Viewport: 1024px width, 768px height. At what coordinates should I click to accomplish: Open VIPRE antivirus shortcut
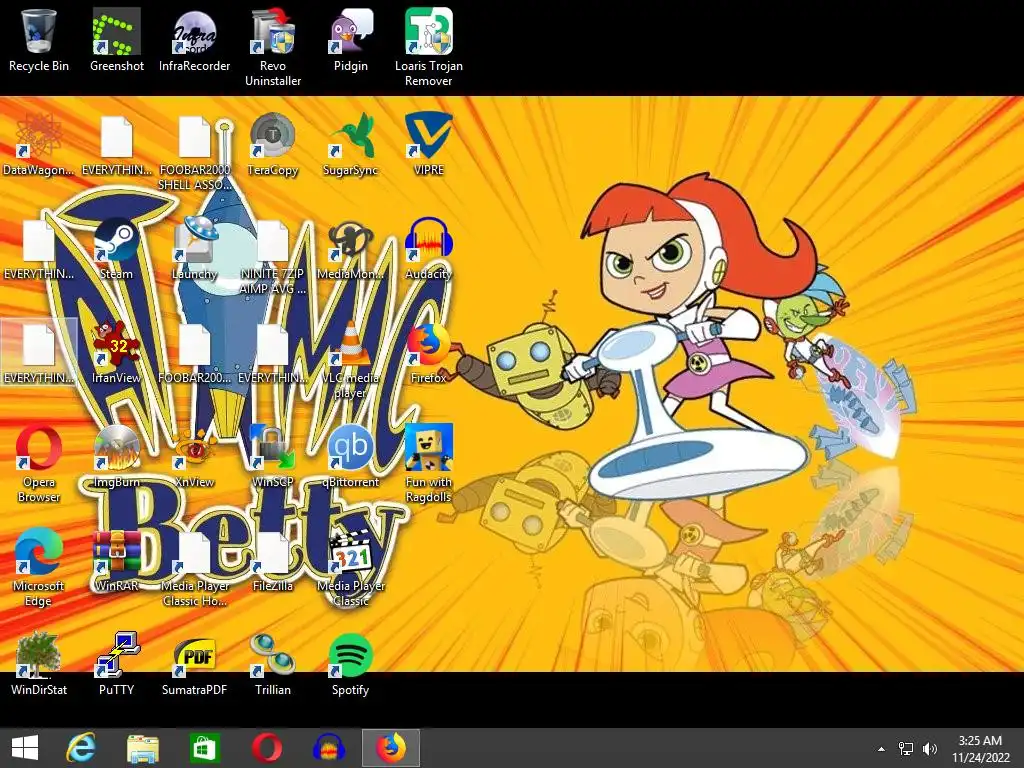pos(428,144)
